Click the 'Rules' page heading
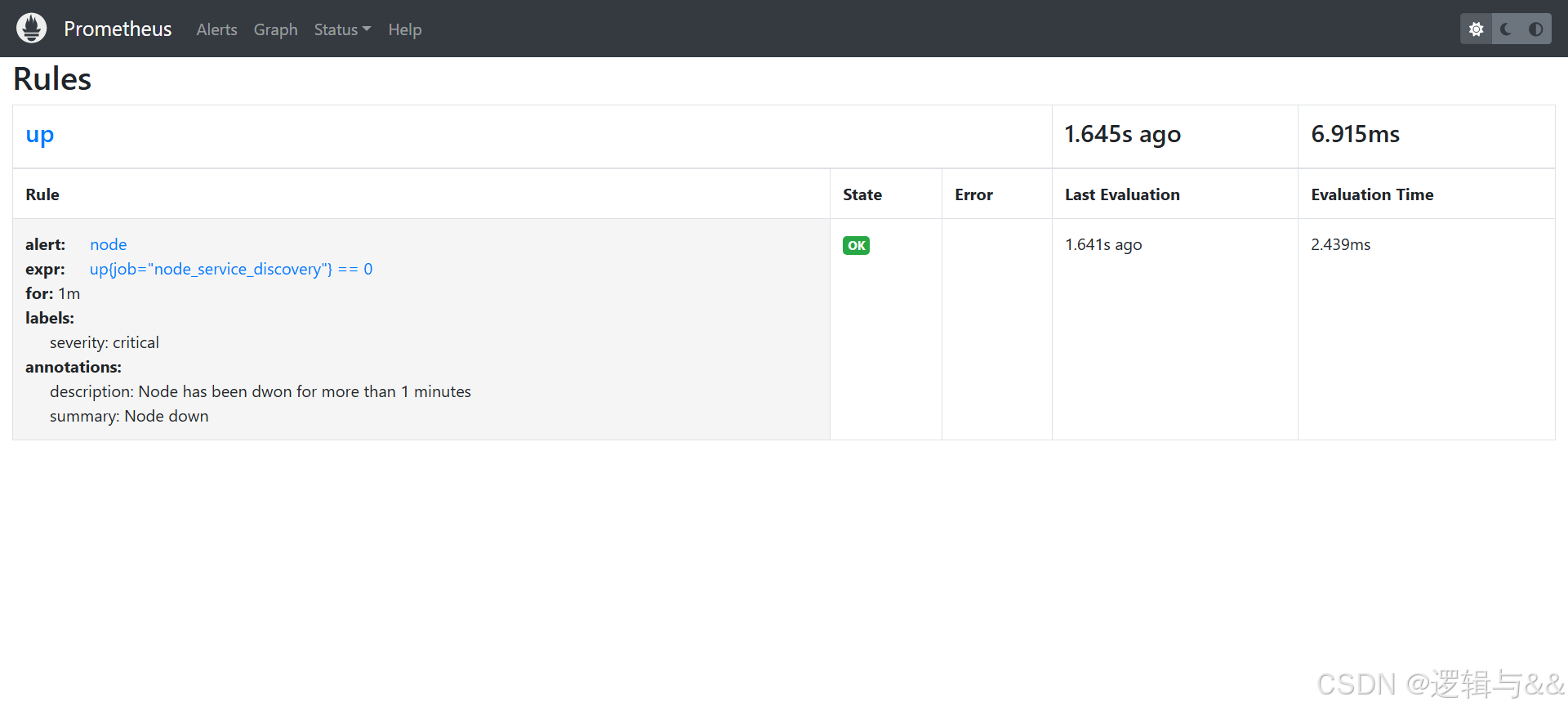Image resolution: width=1568 pixels, height=710 pixels. coord(52,79)
